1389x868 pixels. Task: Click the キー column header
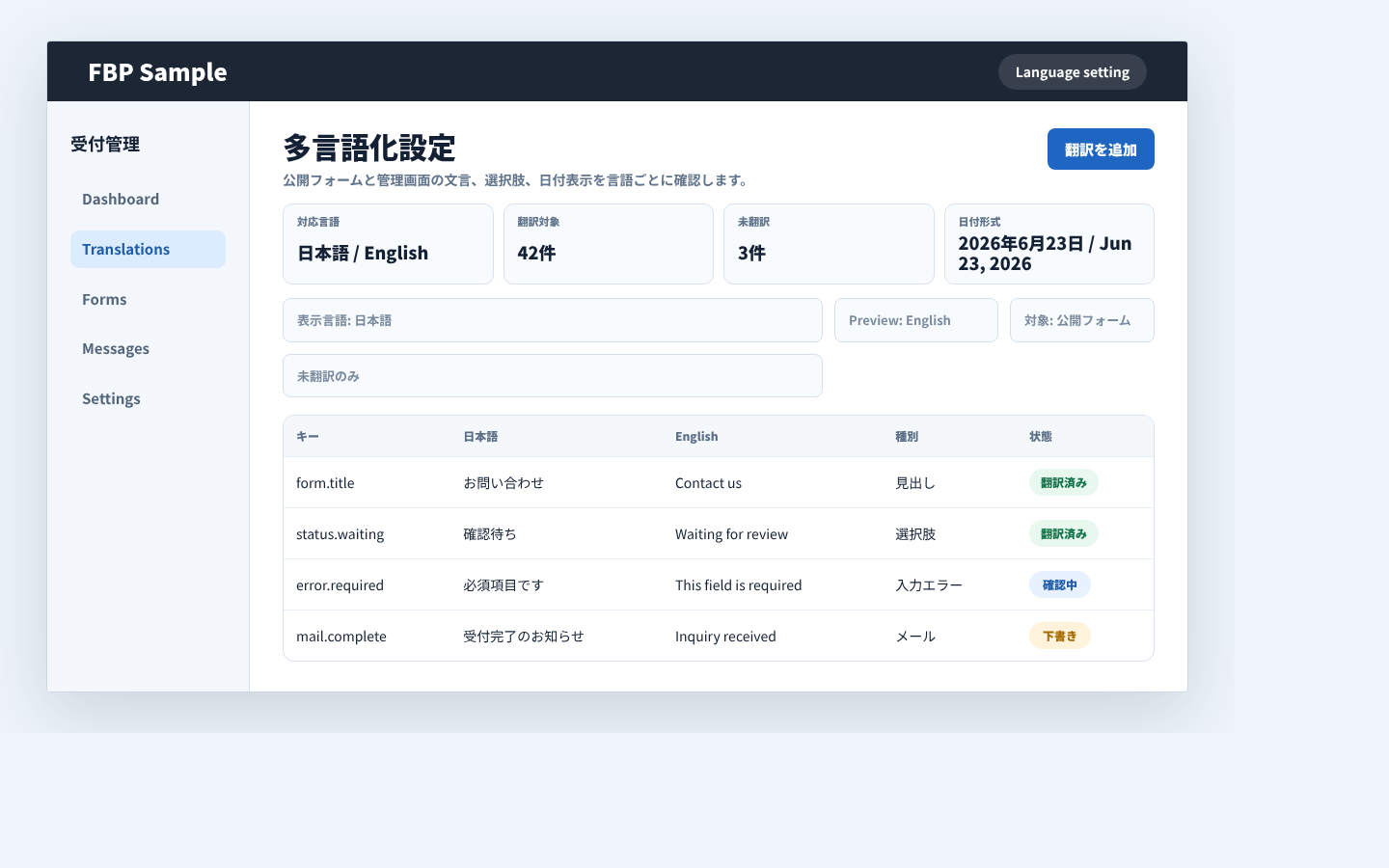308,437
